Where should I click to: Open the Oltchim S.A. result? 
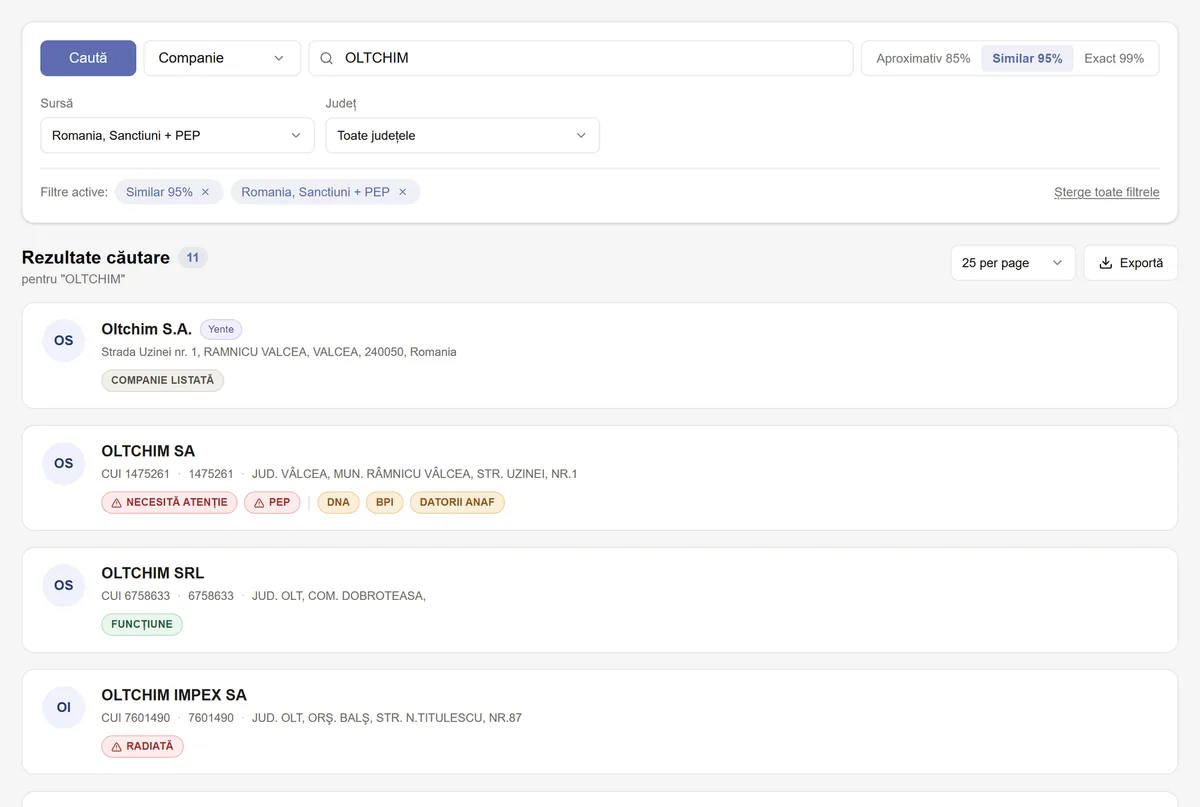coord(600,356)
